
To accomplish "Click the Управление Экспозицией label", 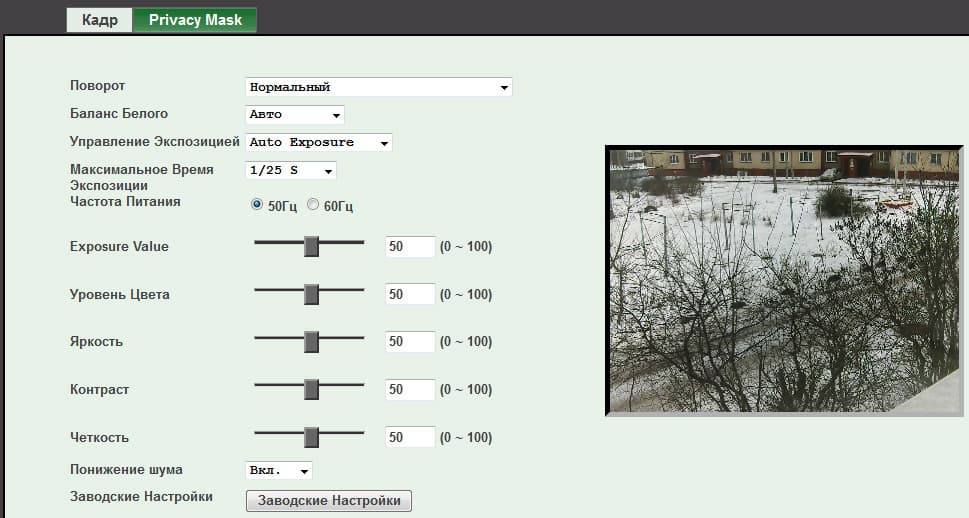I will coord(154,142).
